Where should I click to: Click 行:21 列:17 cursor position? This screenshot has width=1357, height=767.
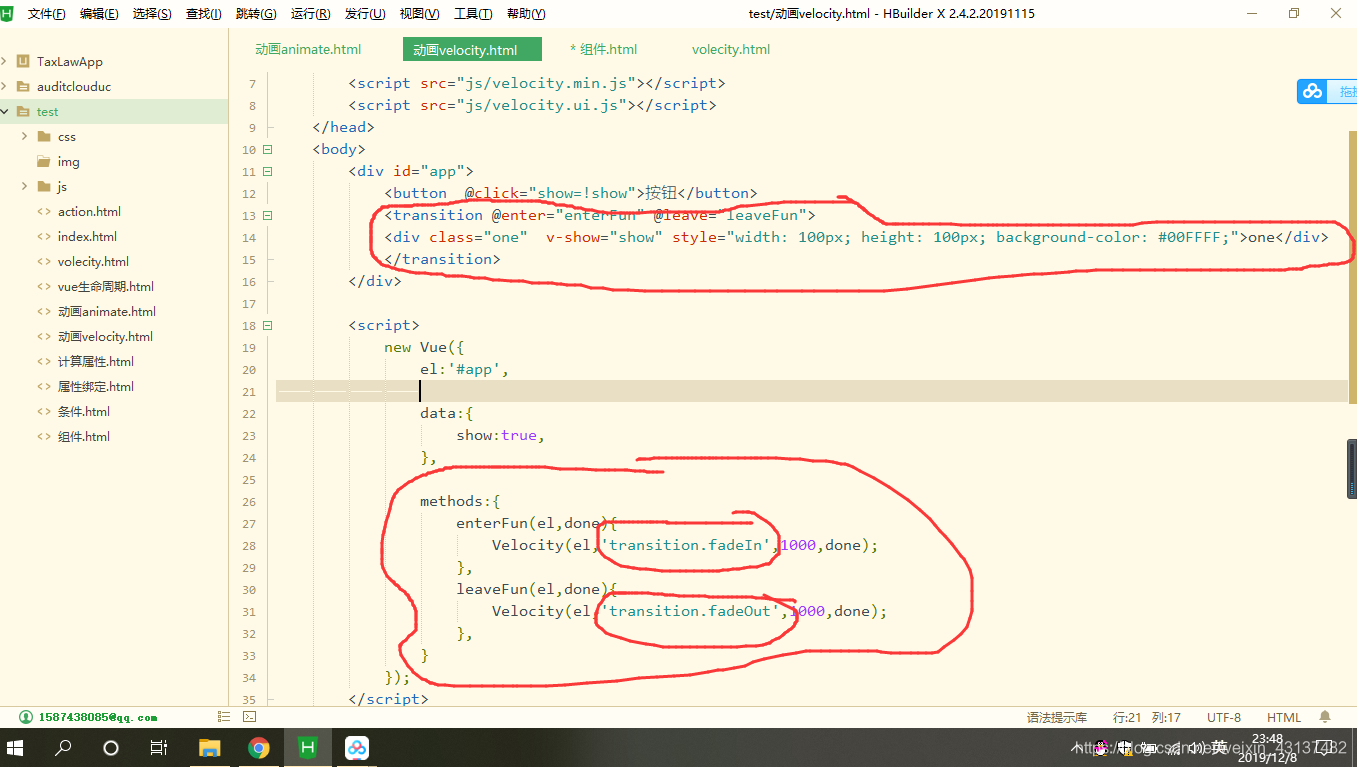point(1147,717)
